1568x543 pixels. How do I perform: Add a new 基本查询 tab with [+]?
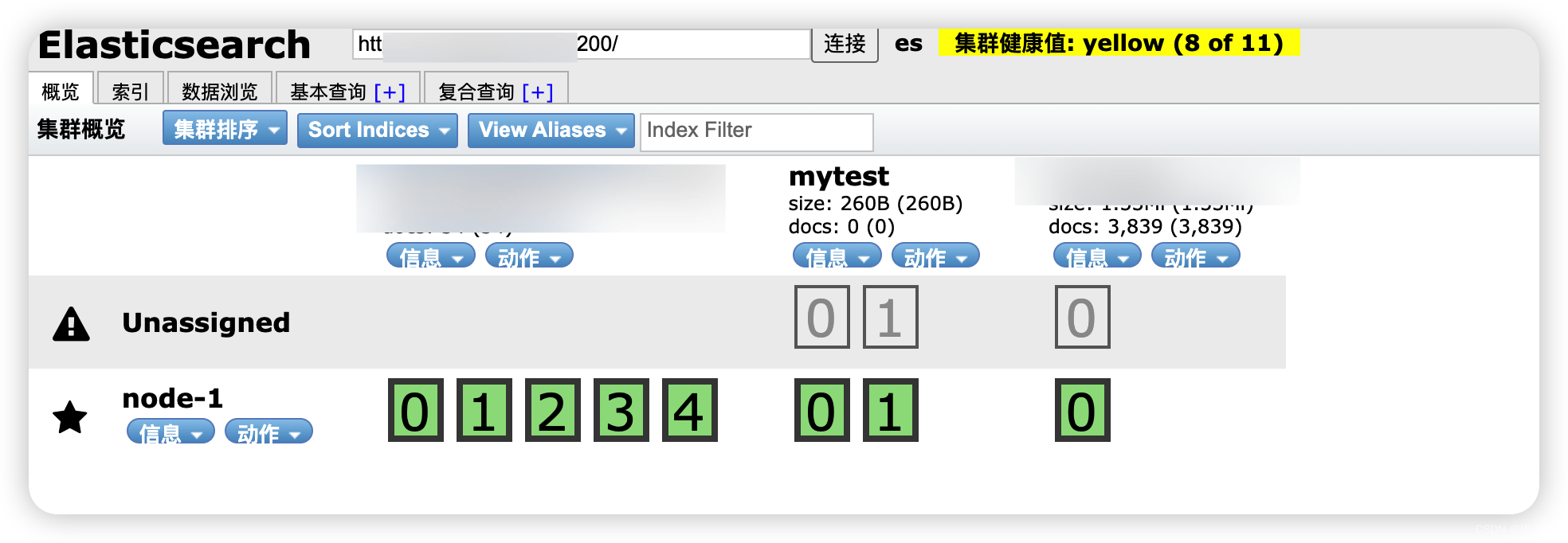point(390,92)
